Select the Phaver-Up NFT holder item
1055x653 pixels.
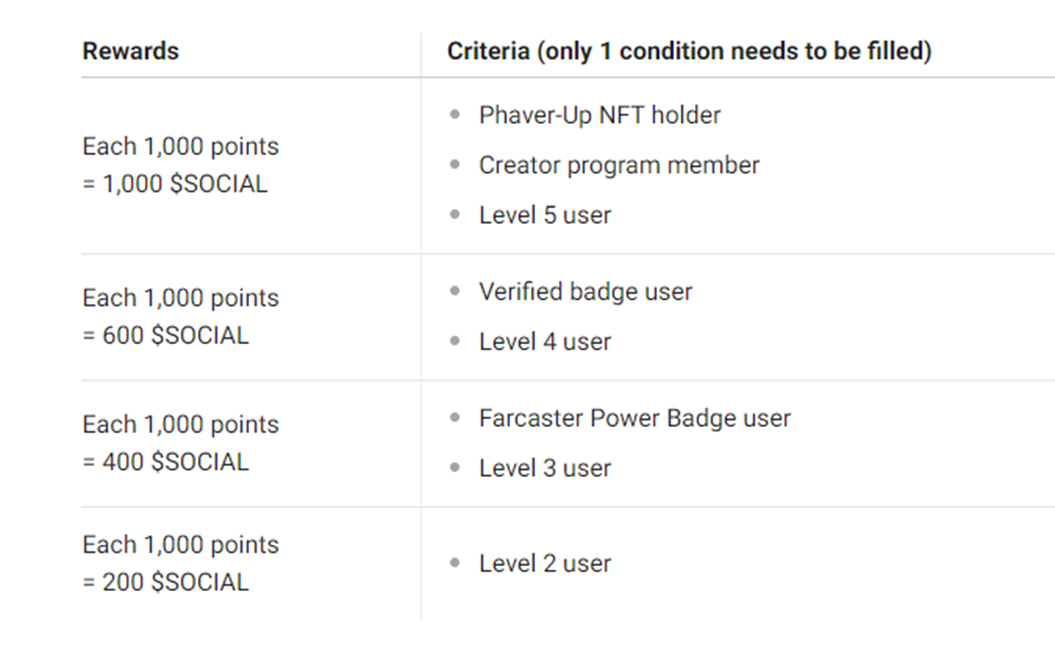click(x=599, y=115)
